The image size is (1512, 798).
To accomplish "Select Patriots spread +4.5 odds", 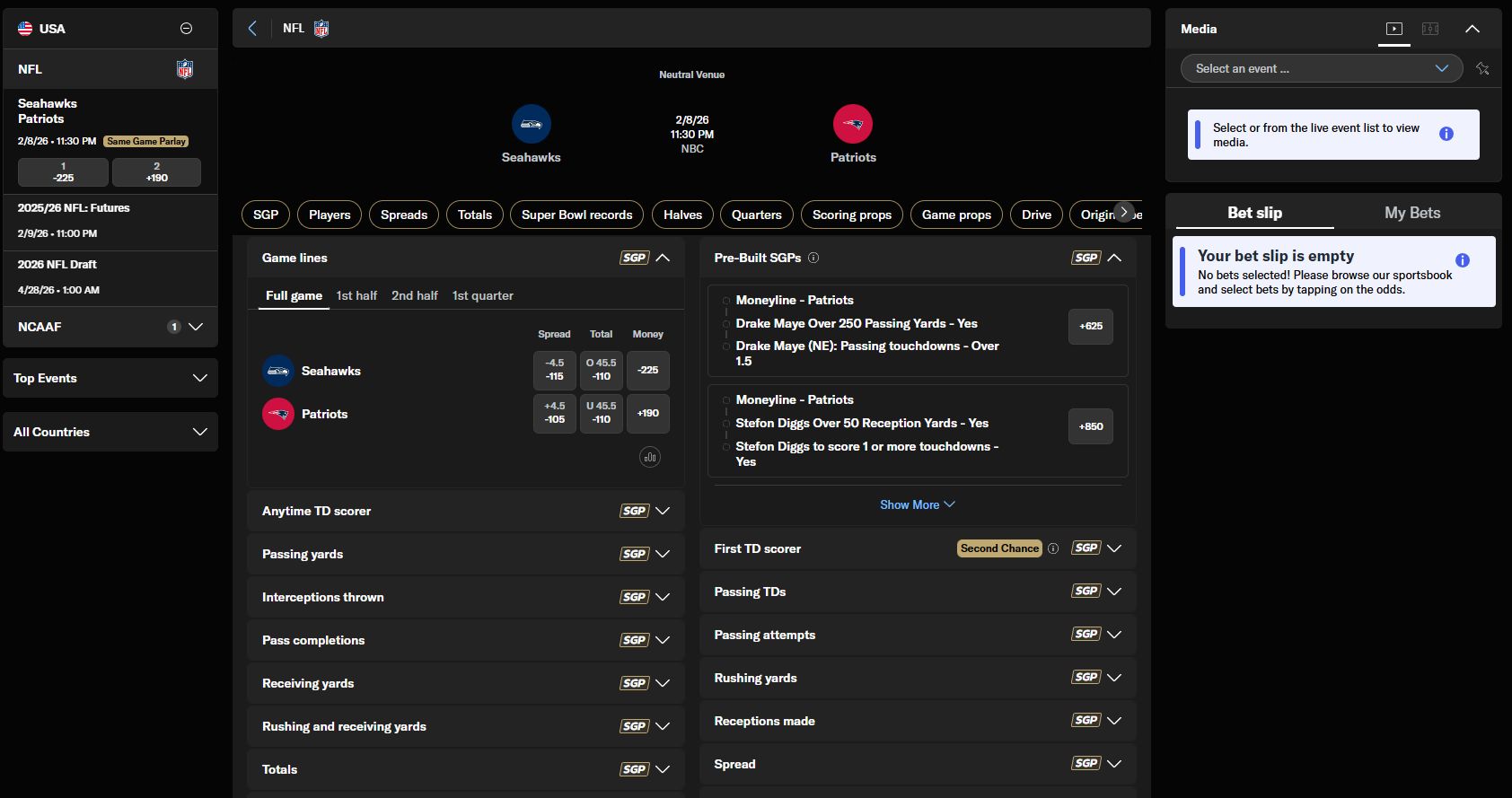I will (555, 413).
